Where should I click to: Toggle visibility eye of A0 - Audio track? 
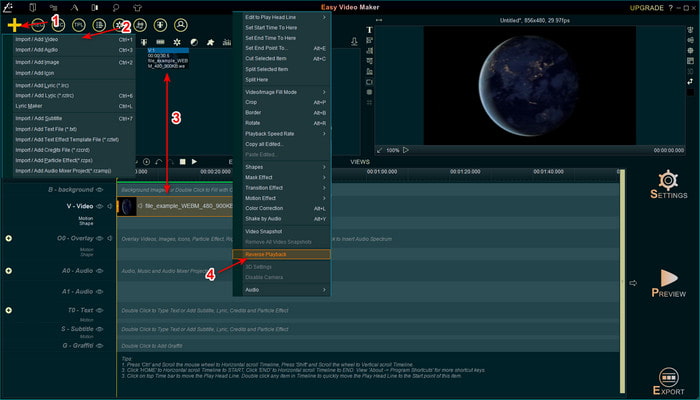pyautogui.click(x=100, y=271)
